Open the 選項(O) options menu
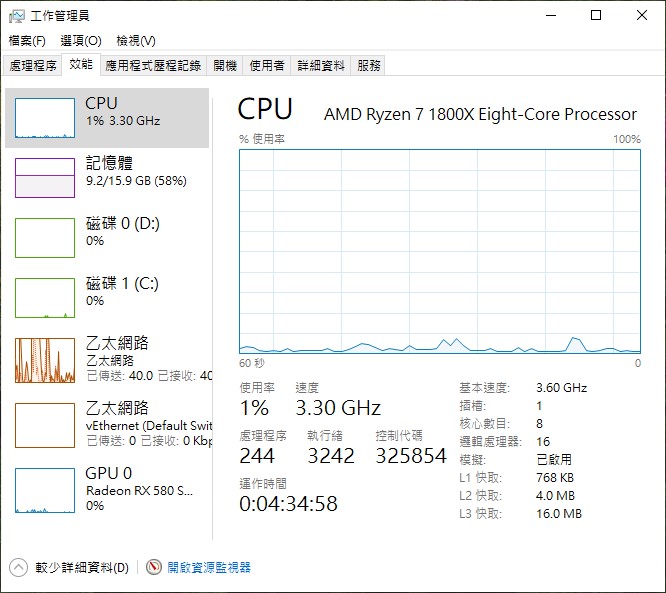Screen dimensions: 666x593 (81, 41)
